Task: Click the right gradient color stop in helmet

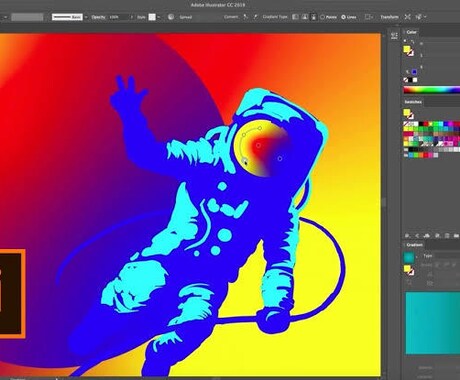Action: coord(280,159)
